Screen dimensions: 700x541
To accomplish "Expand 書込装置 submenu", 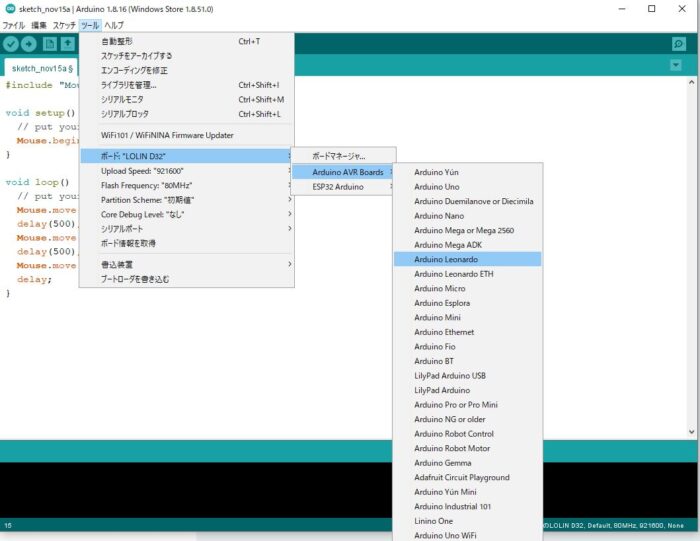I will pyautogui.click(x=187, y=265).
